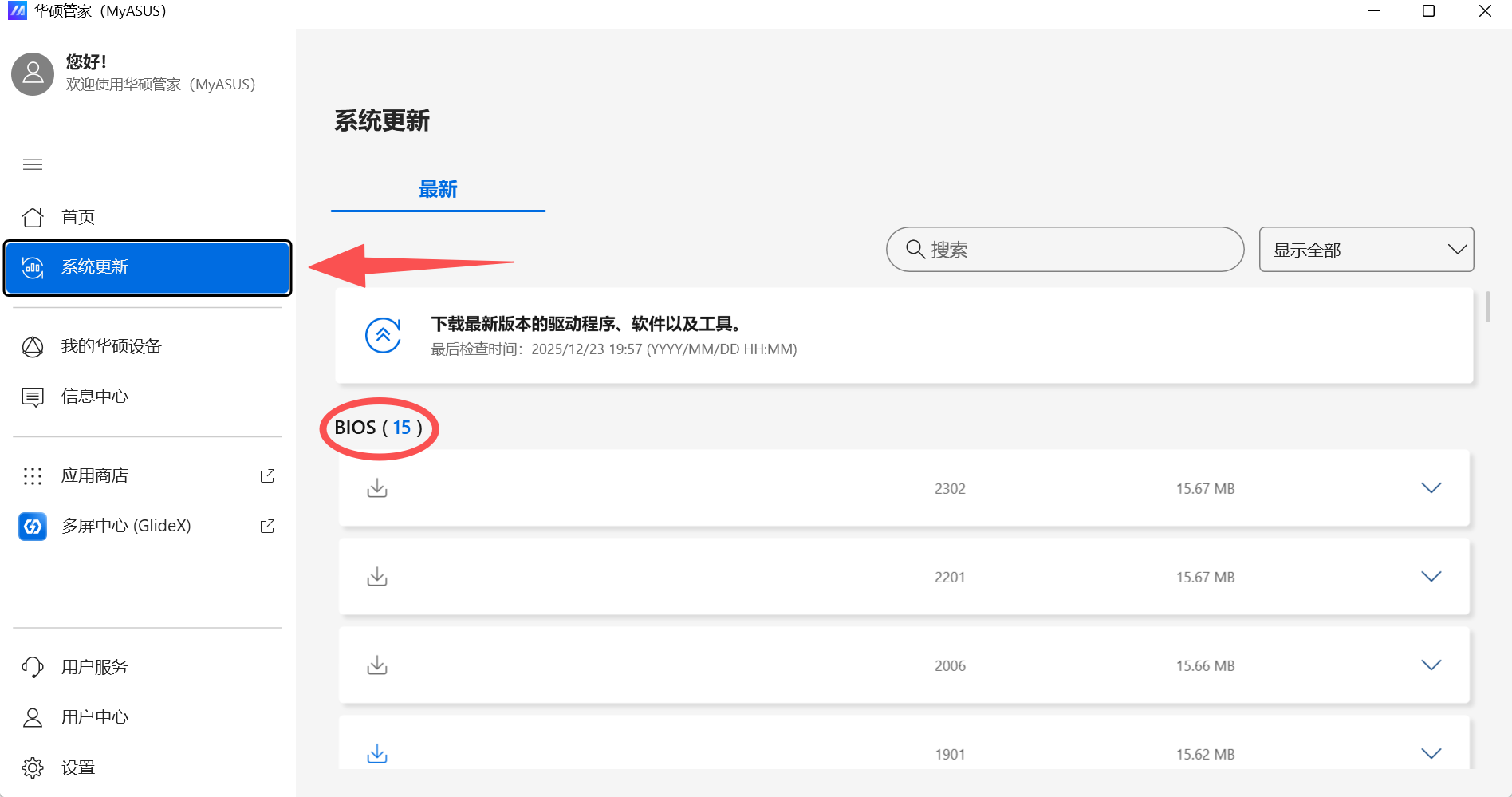Maximize the MyASUS window
The image size is (1512, 797).
[1429, 11]
